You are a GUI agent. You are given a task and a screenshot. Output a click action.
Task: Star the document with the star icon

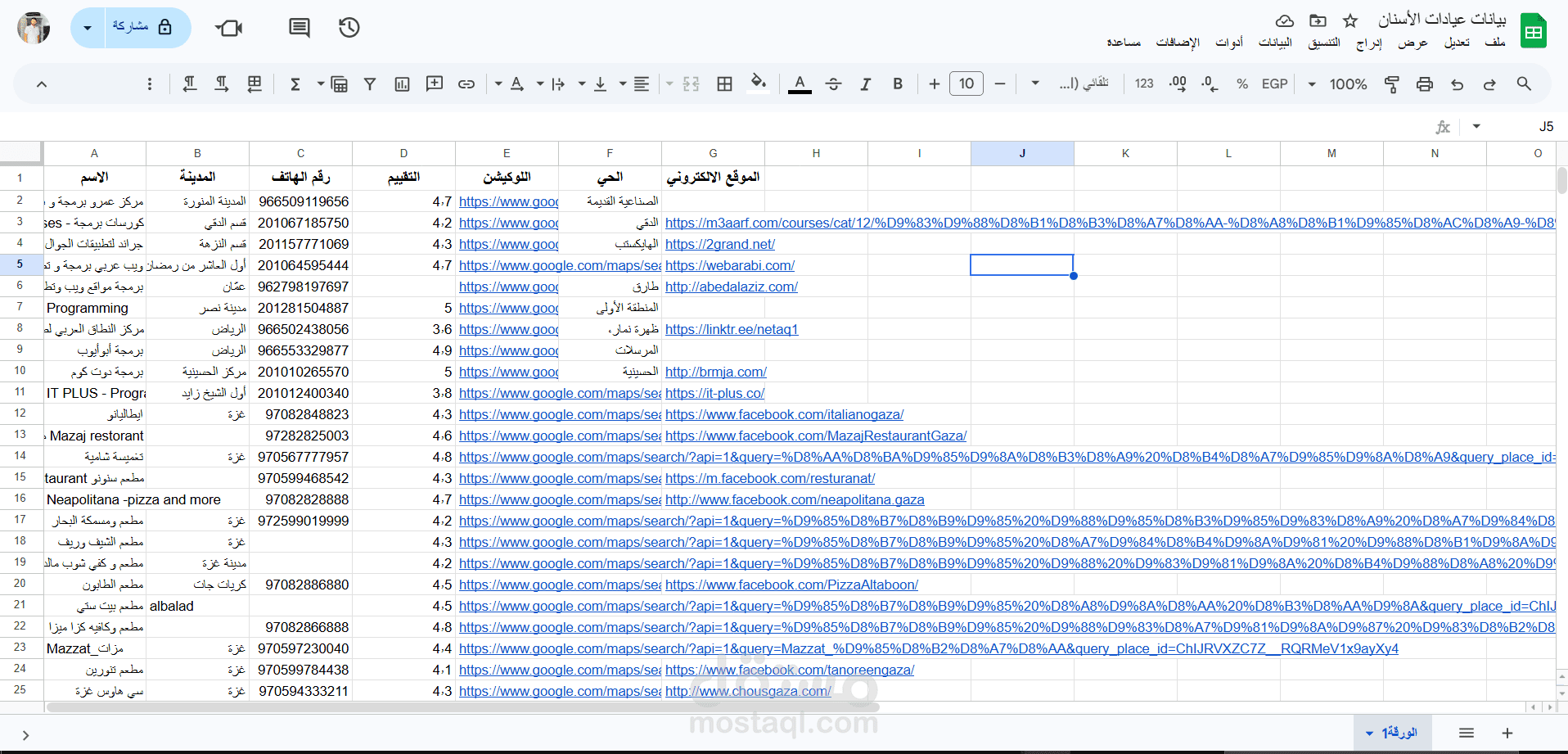click(1350, 20)
